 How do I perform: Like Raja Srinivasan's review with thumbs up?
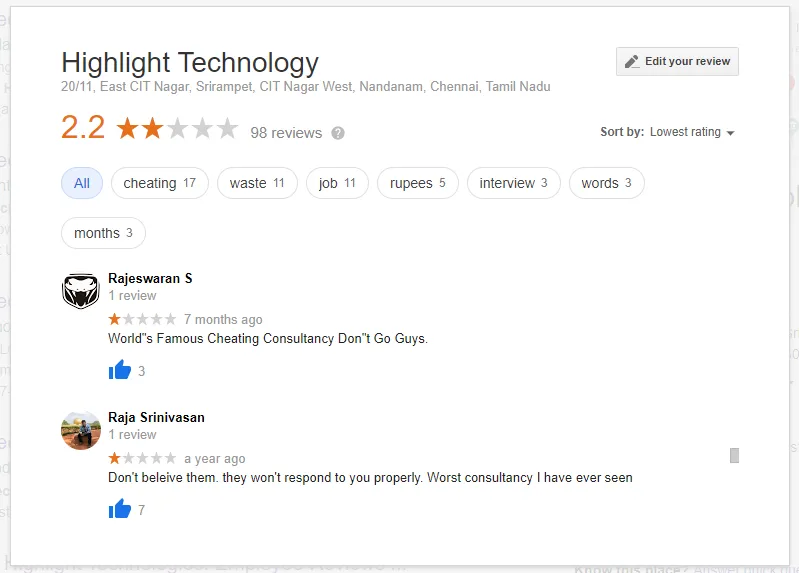[120, 509]
